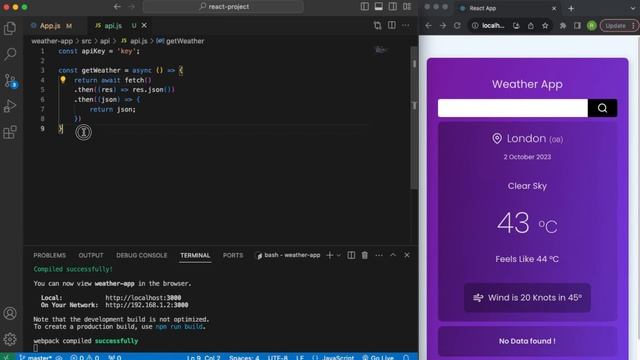Click the browser localhost address bar

tap(493, 25)
